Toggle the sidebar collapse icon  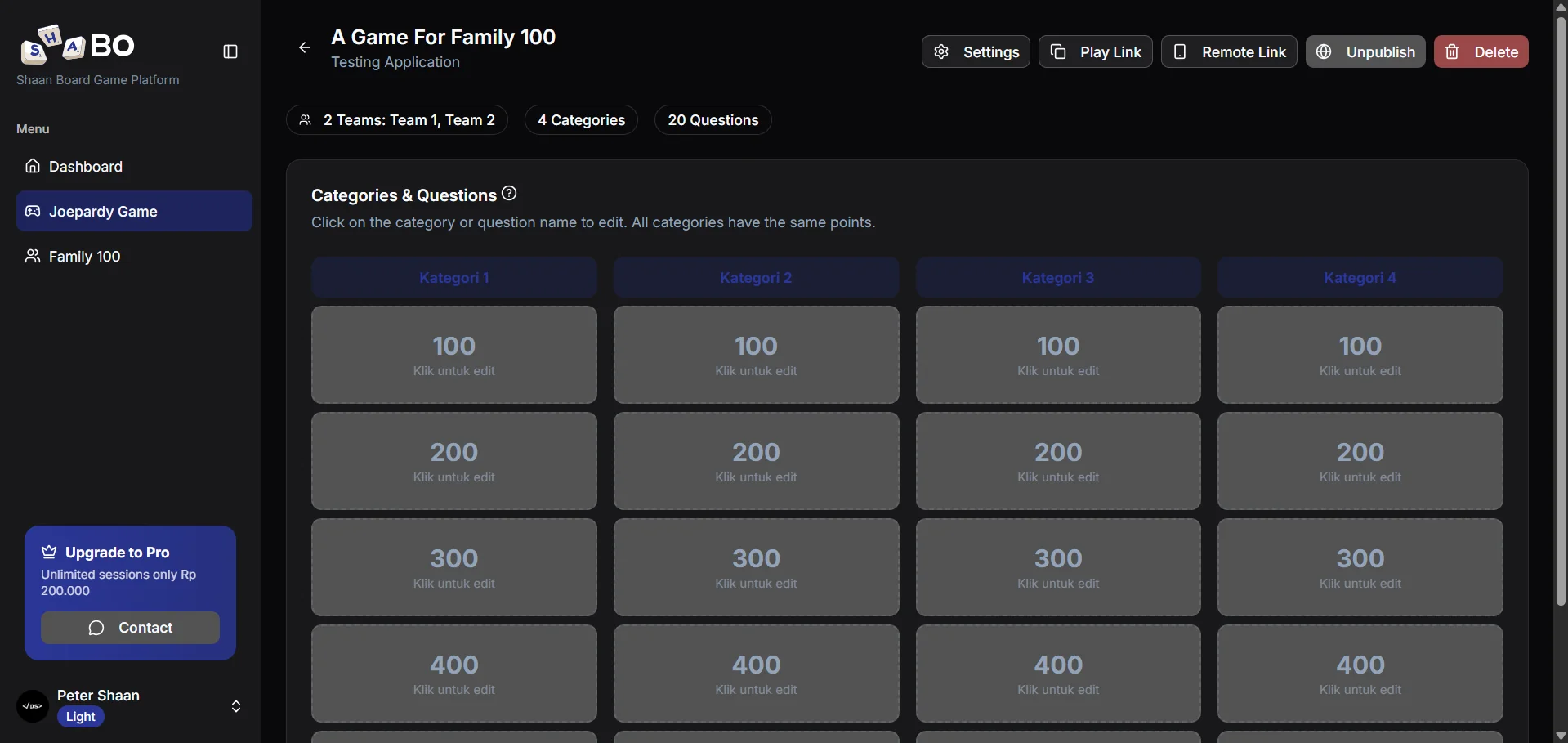click(230, 51)
